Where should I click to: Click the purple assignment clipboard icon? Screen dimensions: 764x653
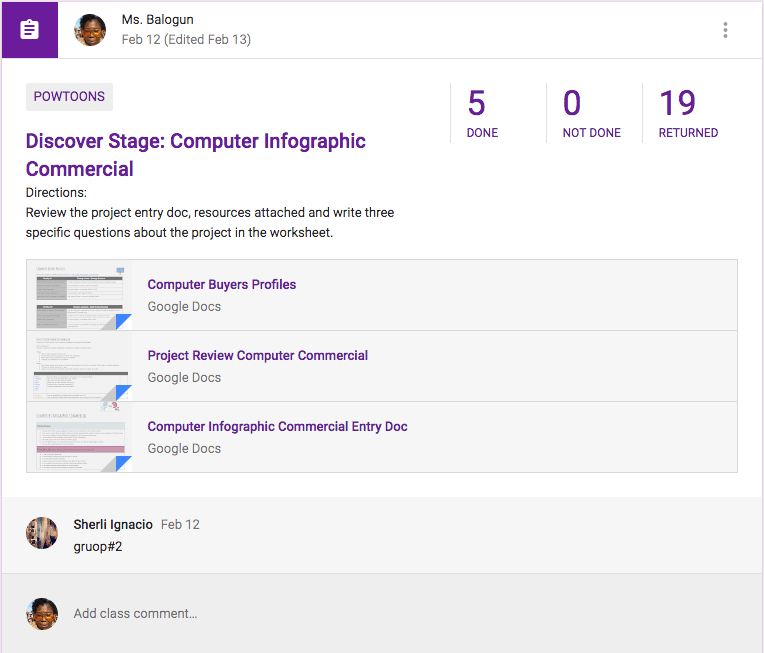point(30,30)
